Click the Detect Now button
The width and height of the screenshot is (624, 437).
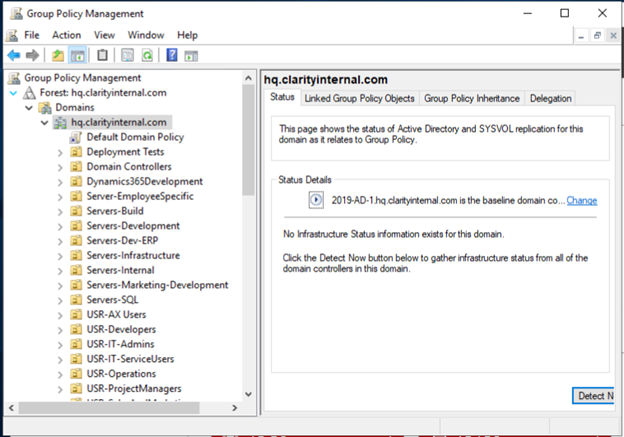(x=593, y=396)
